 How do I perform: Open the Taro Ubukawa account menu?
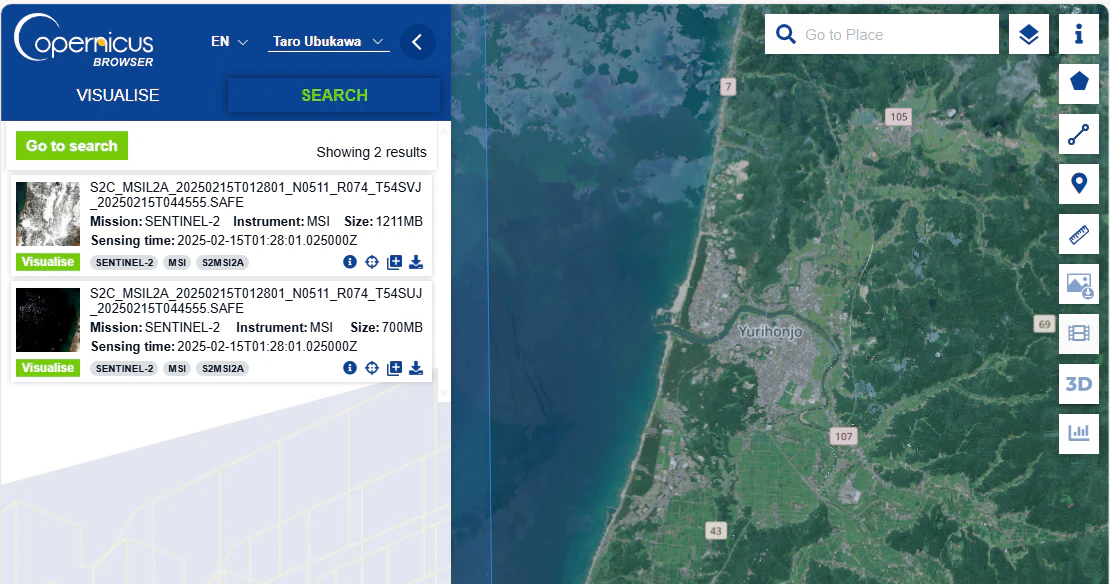tap(328, 42)
